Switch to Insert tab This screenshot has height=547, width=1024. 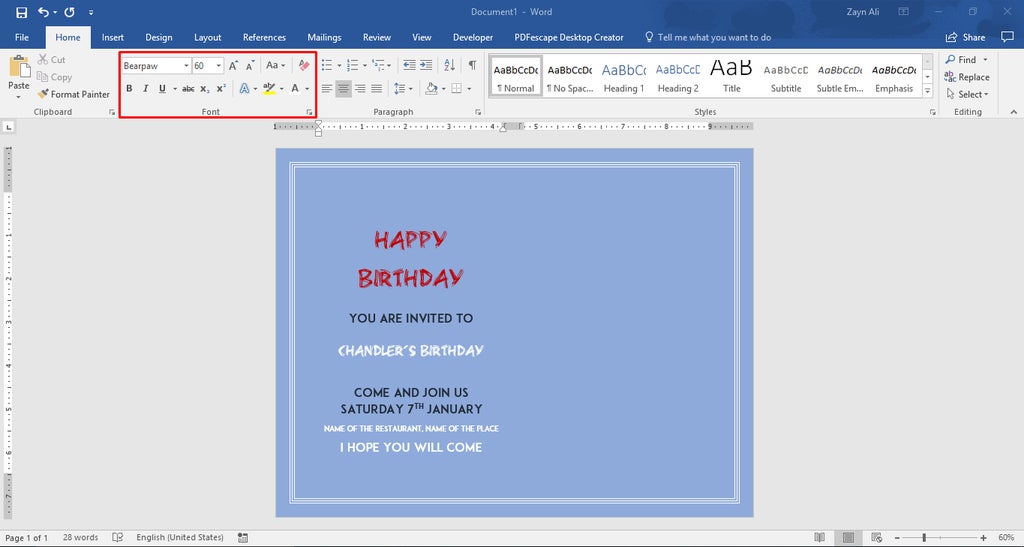tap(112, 37)
